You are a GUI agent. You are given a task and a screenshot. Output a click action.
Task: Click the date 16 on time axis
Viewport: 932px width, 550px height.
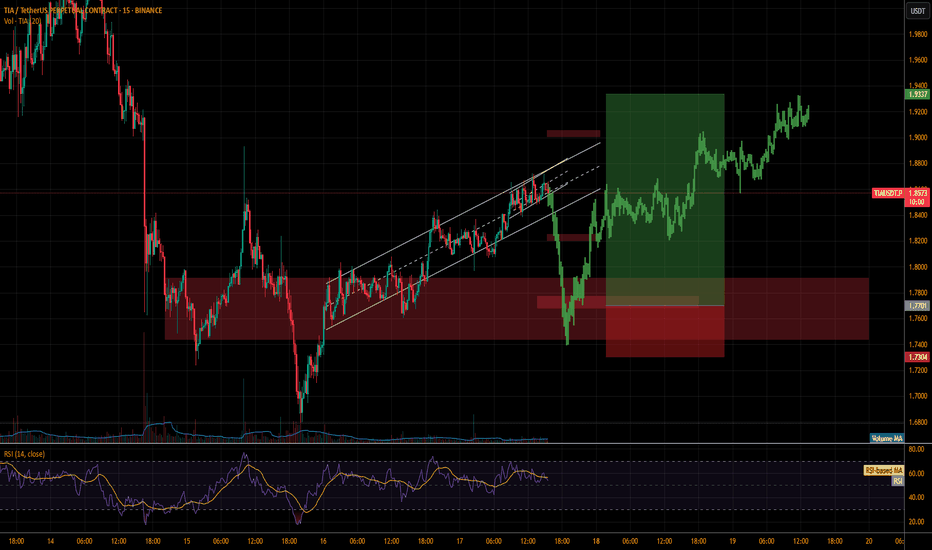tap(323, 541)
